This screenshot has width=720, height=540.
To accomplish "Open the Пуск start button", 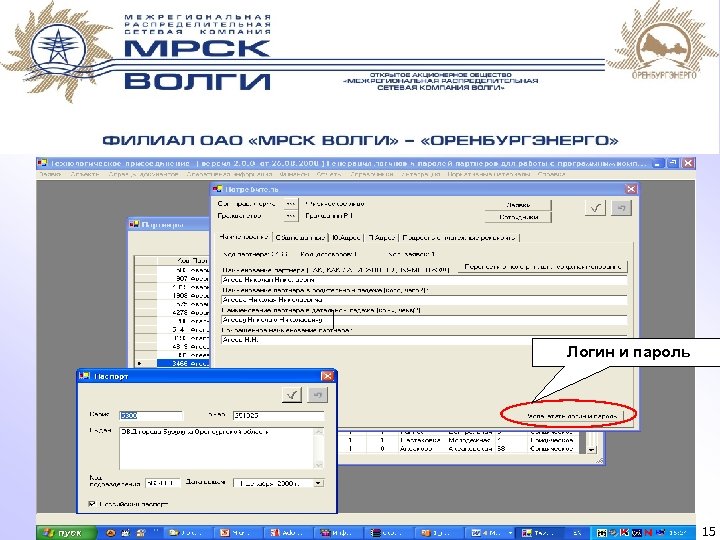I will click(67, 533).
